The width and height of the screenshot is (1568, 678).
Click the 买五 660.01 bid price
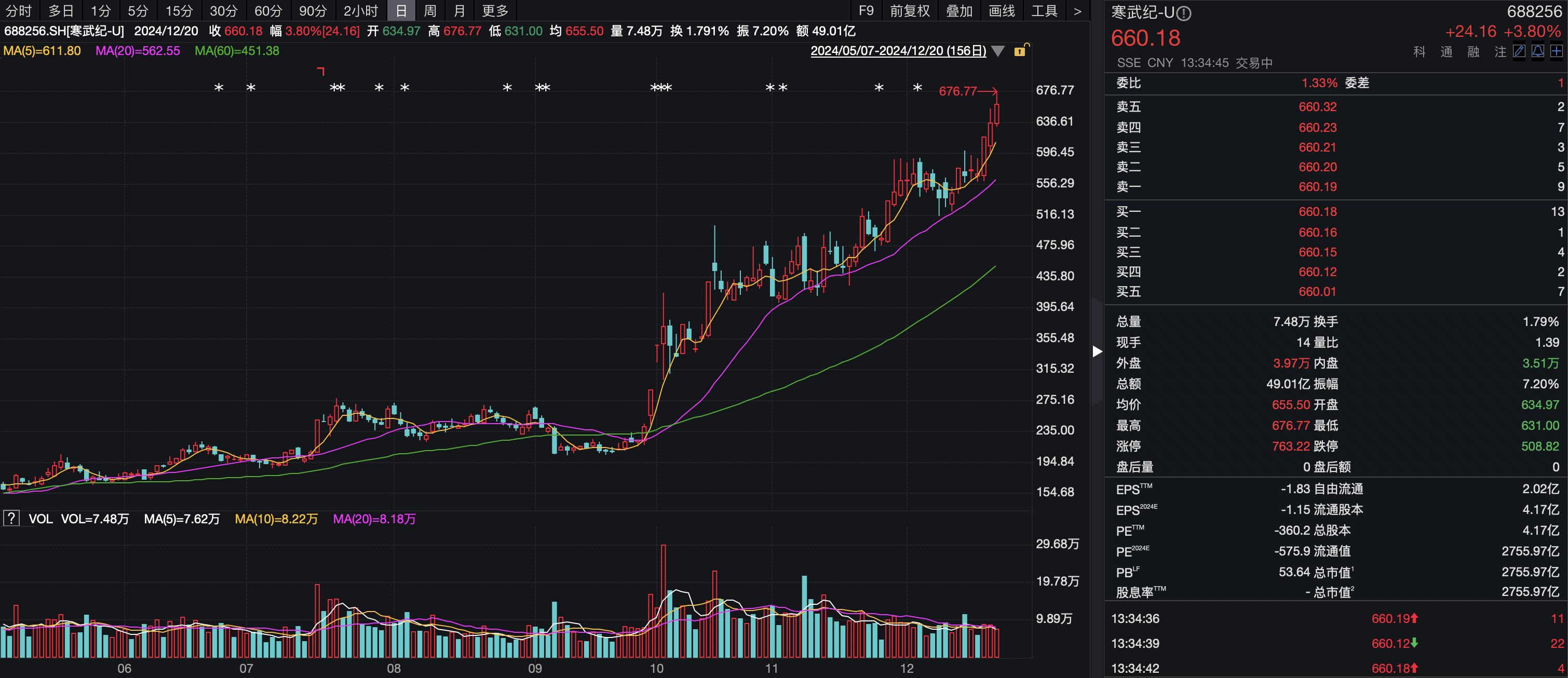[1317, 292]
